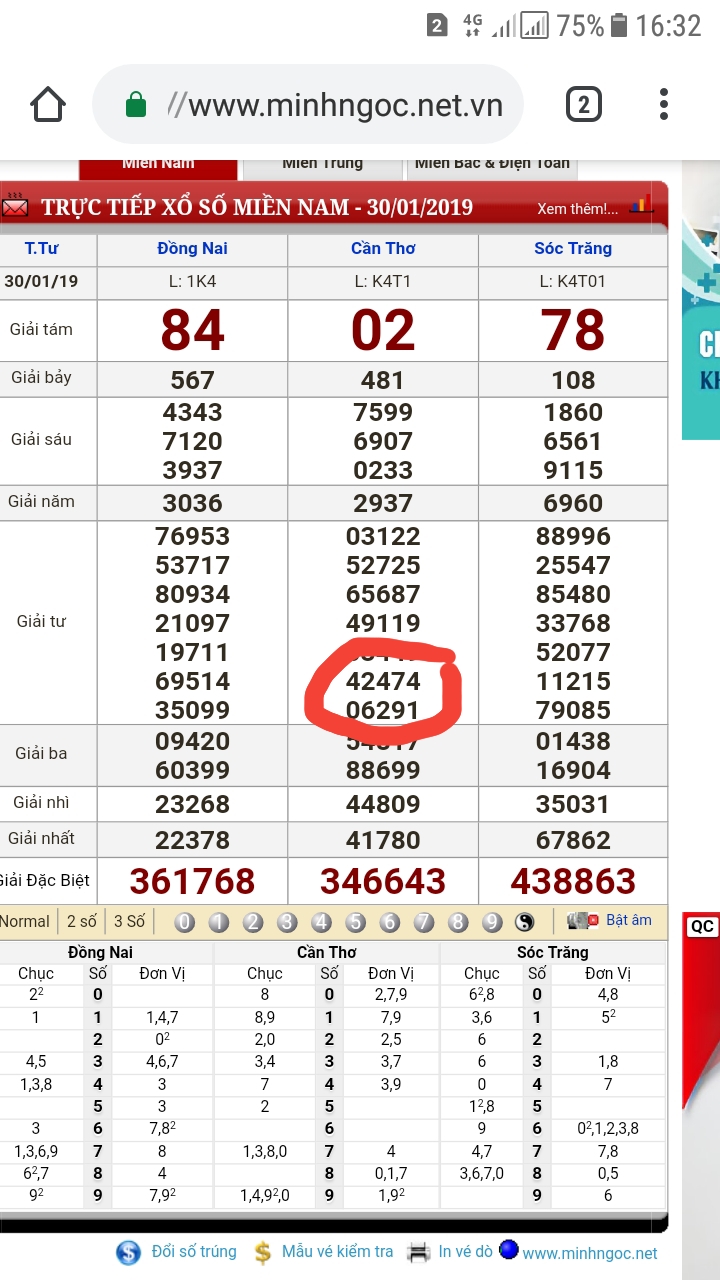
Task: Switch display to 2 số mode
Action: (x=82, y=921)
